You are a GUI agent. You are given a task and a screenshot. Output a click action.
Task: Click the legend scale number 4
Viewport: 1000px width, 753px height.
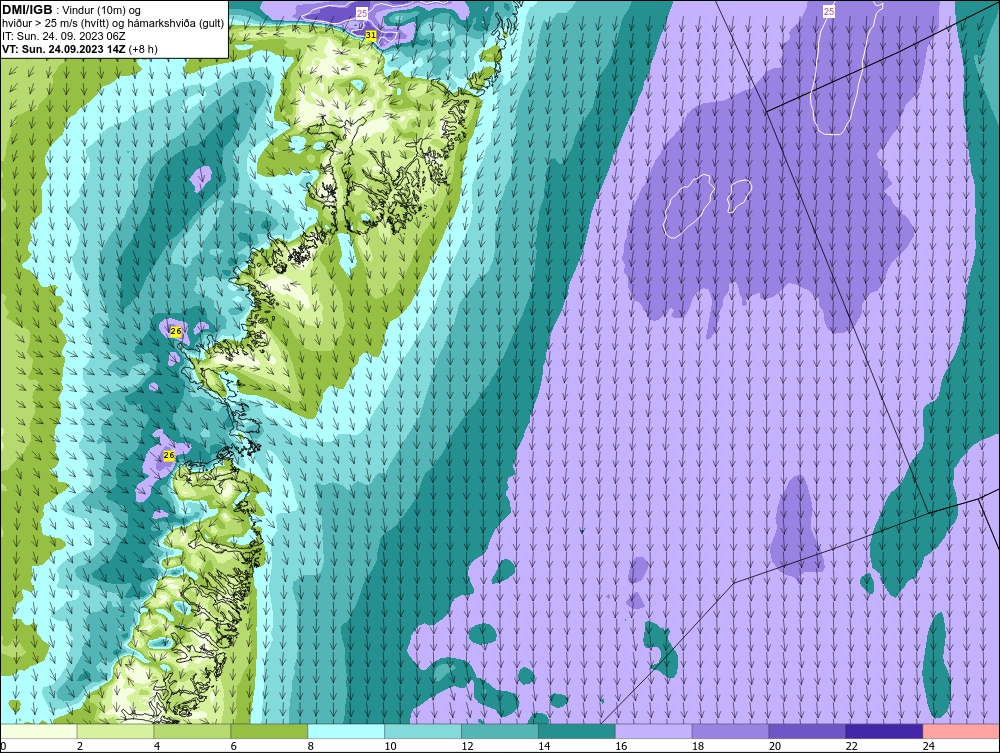click(x=157, y=746)
